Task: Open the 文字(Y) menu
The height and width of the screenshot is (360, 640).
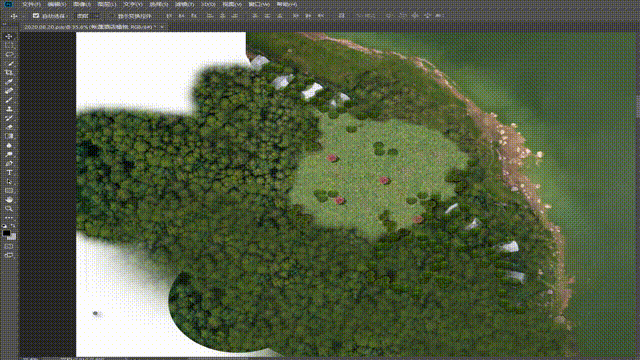Action: [133, 4]
